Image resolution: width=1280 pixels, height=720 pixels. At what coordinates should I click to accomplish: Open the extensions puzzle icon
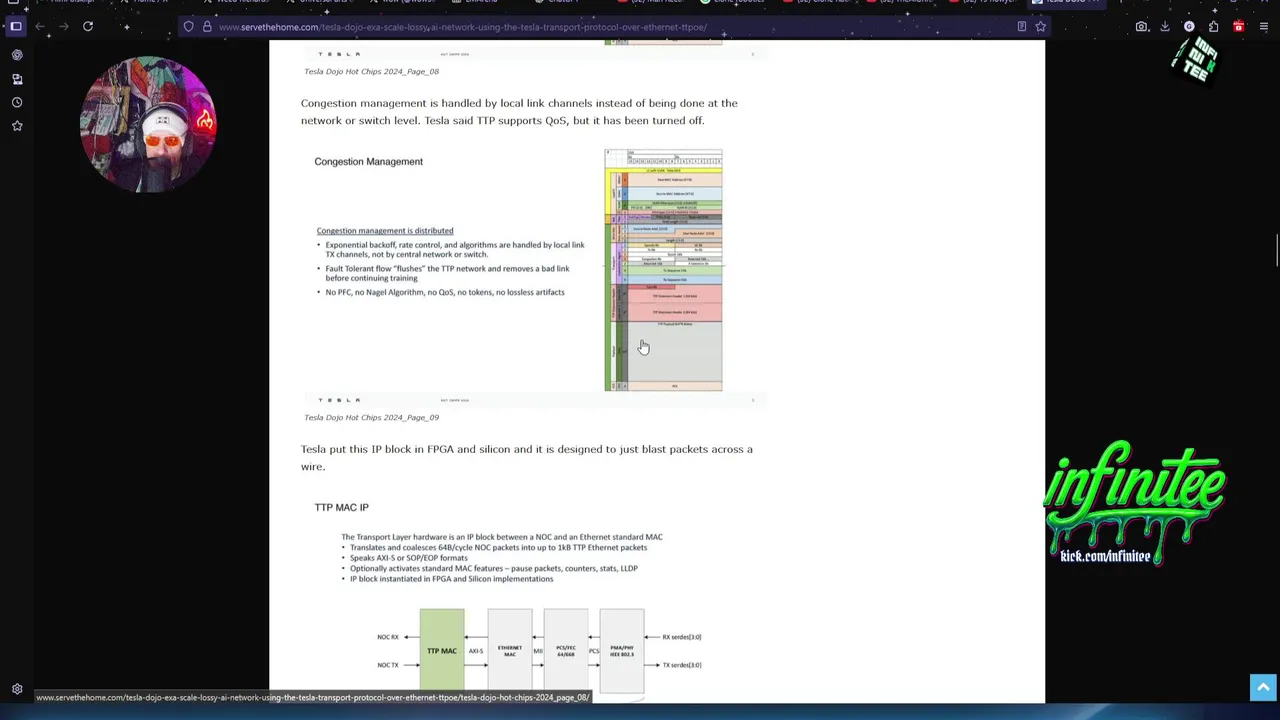[x=1213, y=27]
